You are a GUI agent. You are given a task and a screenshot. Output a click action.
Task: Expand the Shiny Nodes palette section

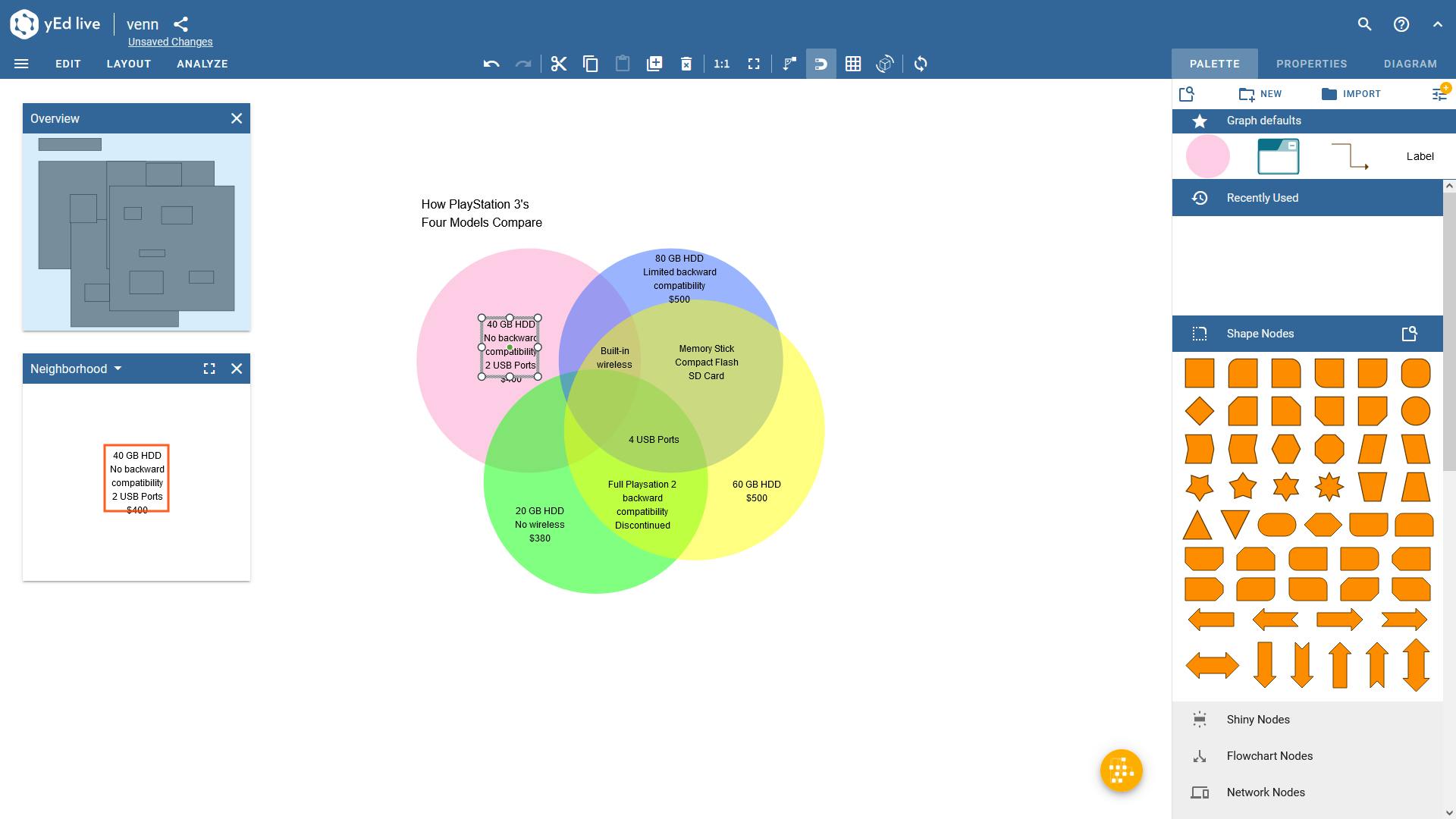click(x=1258, y=720)
